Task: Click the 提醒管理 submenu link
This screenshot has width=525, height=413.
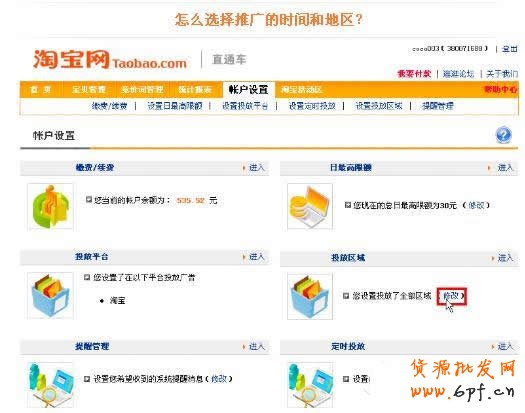Action: pos(438,106)
